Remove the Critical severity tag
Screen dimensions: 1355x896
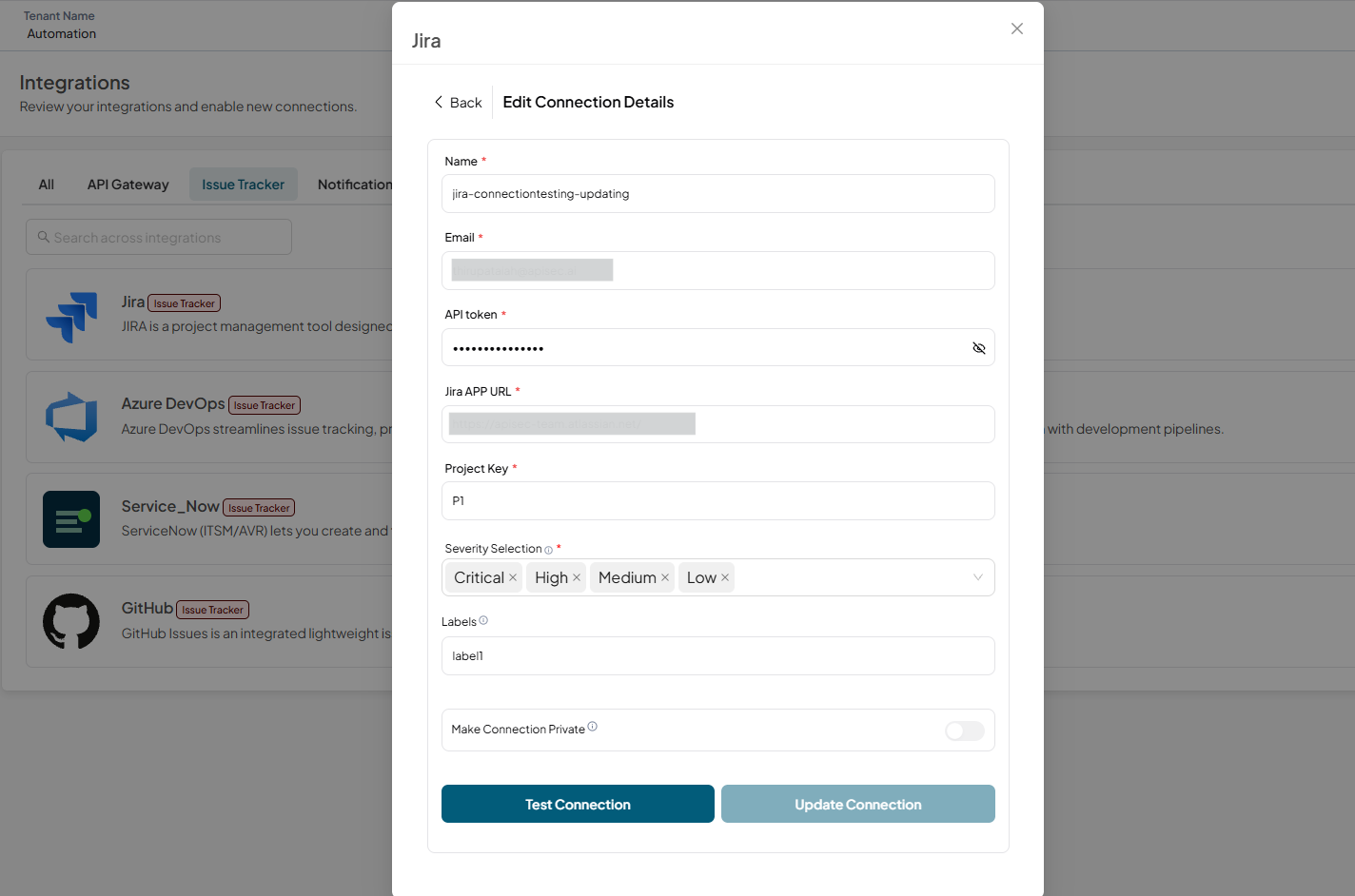coord(513,577)
